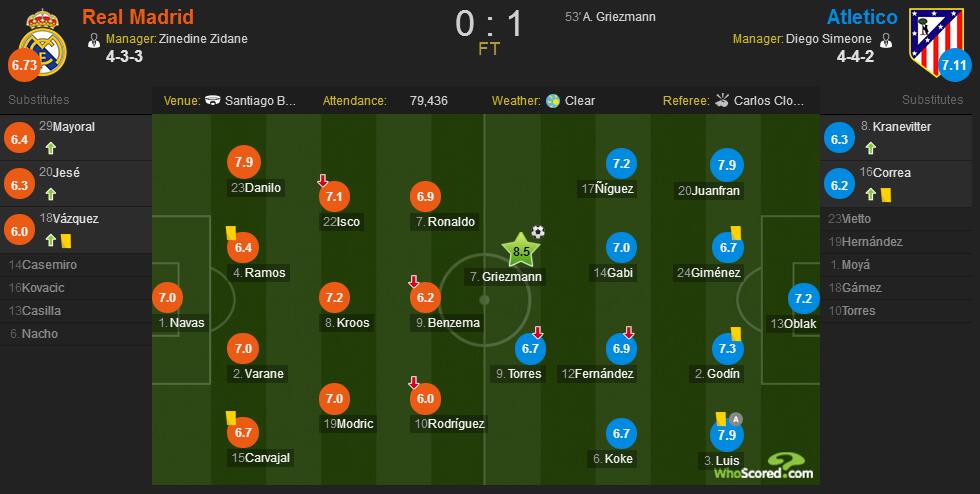Image resolution: width=980 pixels, height=494 pixels.
Task: Click Ronaldo's 6.9 rating circle
Action: 425,196
